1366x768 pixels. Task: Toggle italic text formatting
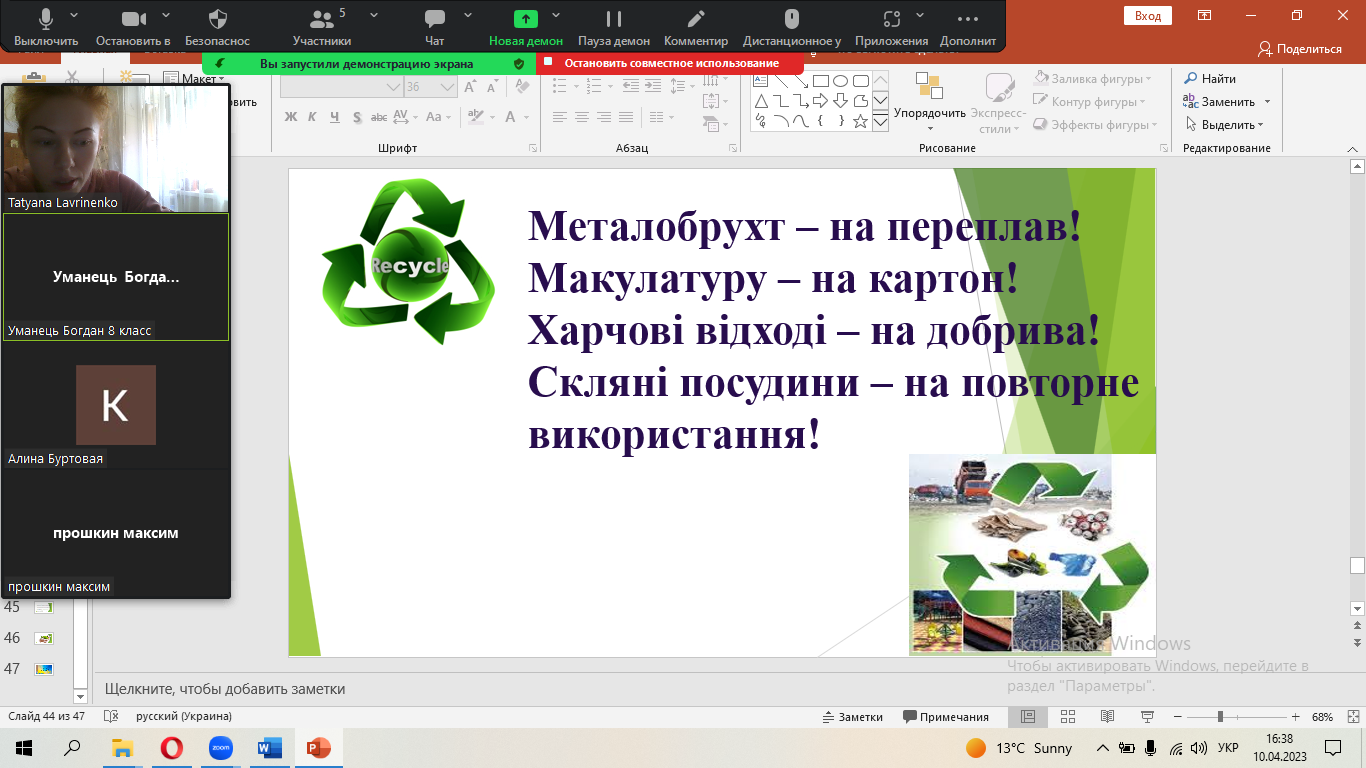point(312,117)
